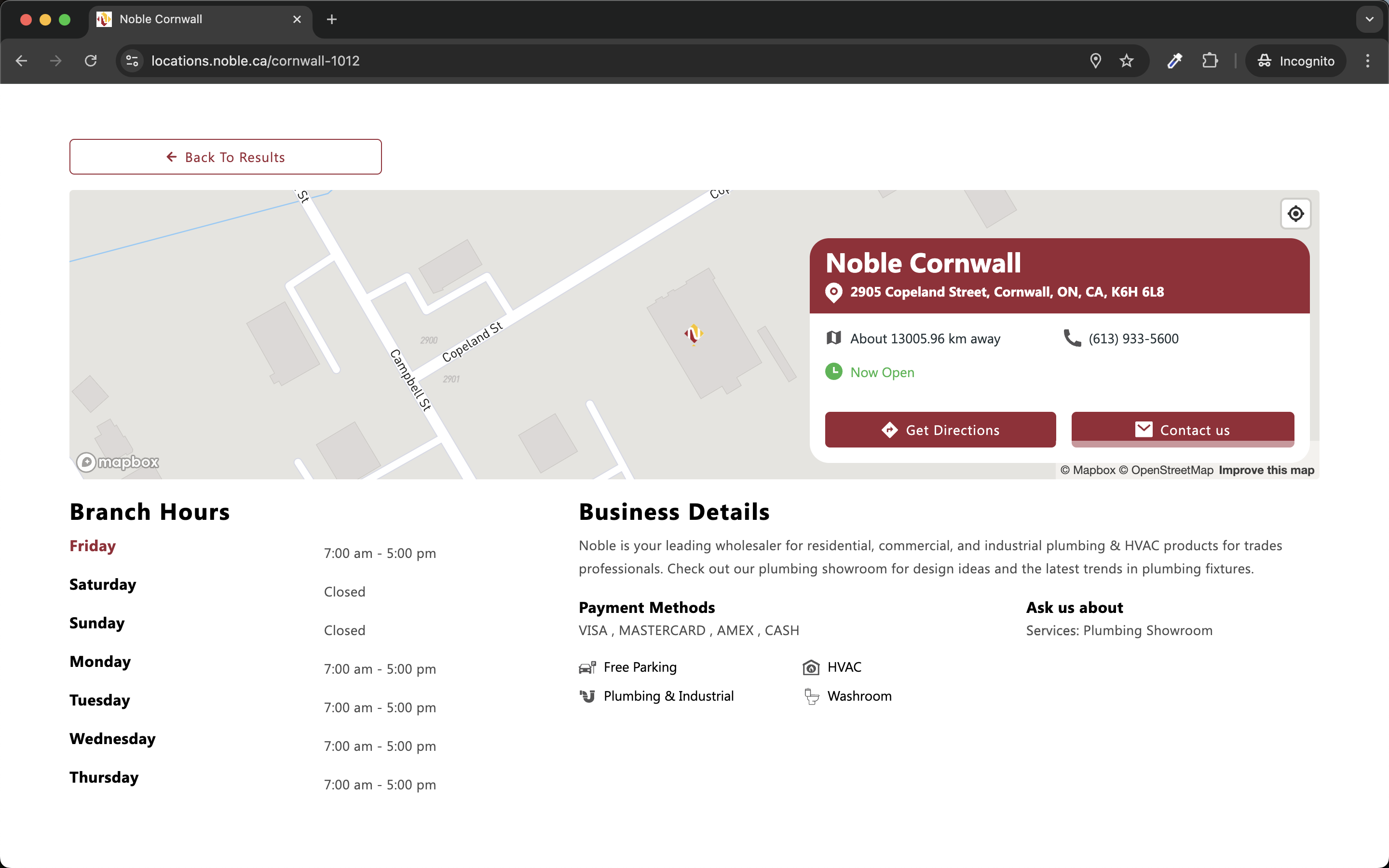
Task: Click the address pin icon in card
Action: pos(833,292)
